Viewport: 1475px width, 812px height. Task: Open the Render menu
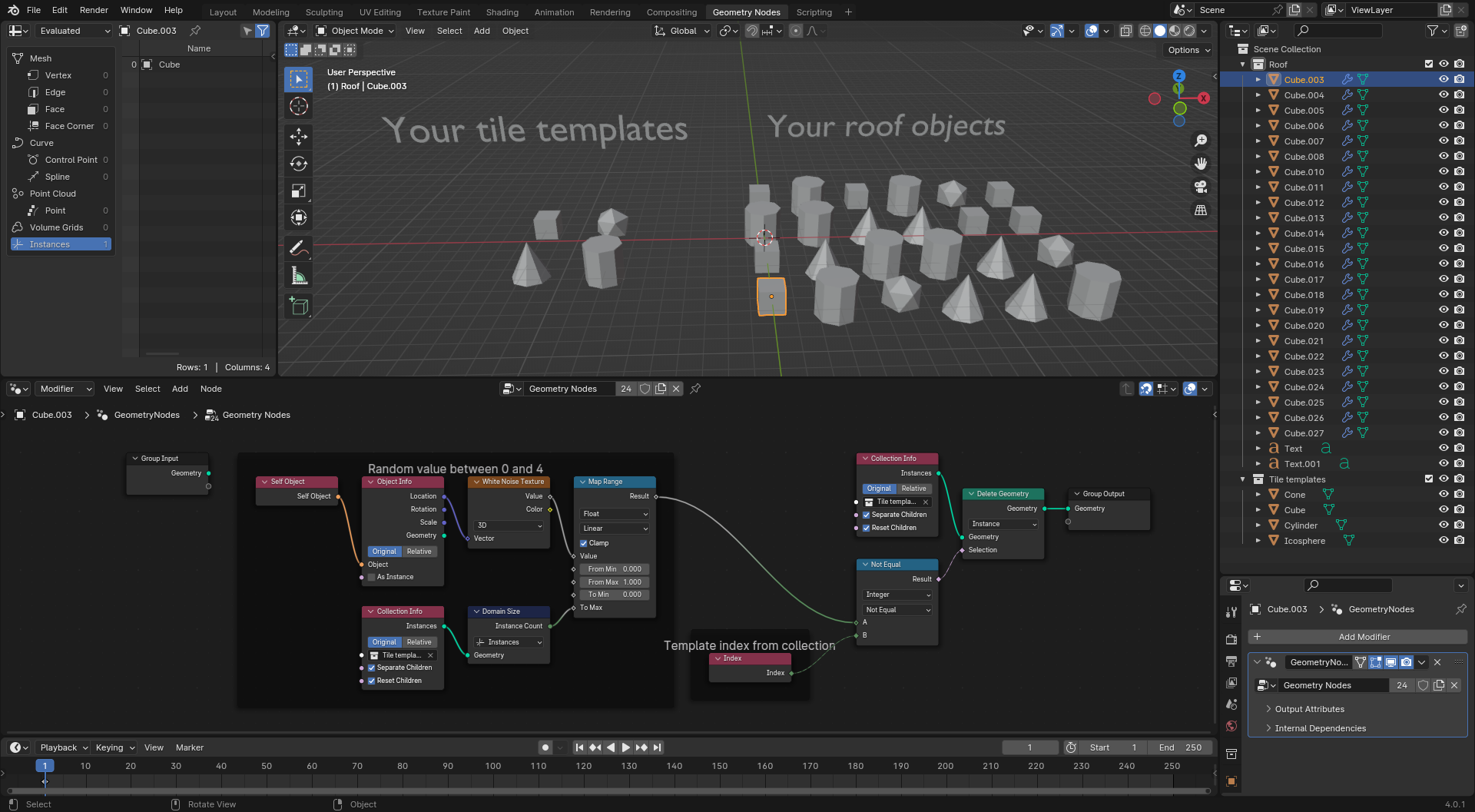[94, 10]
